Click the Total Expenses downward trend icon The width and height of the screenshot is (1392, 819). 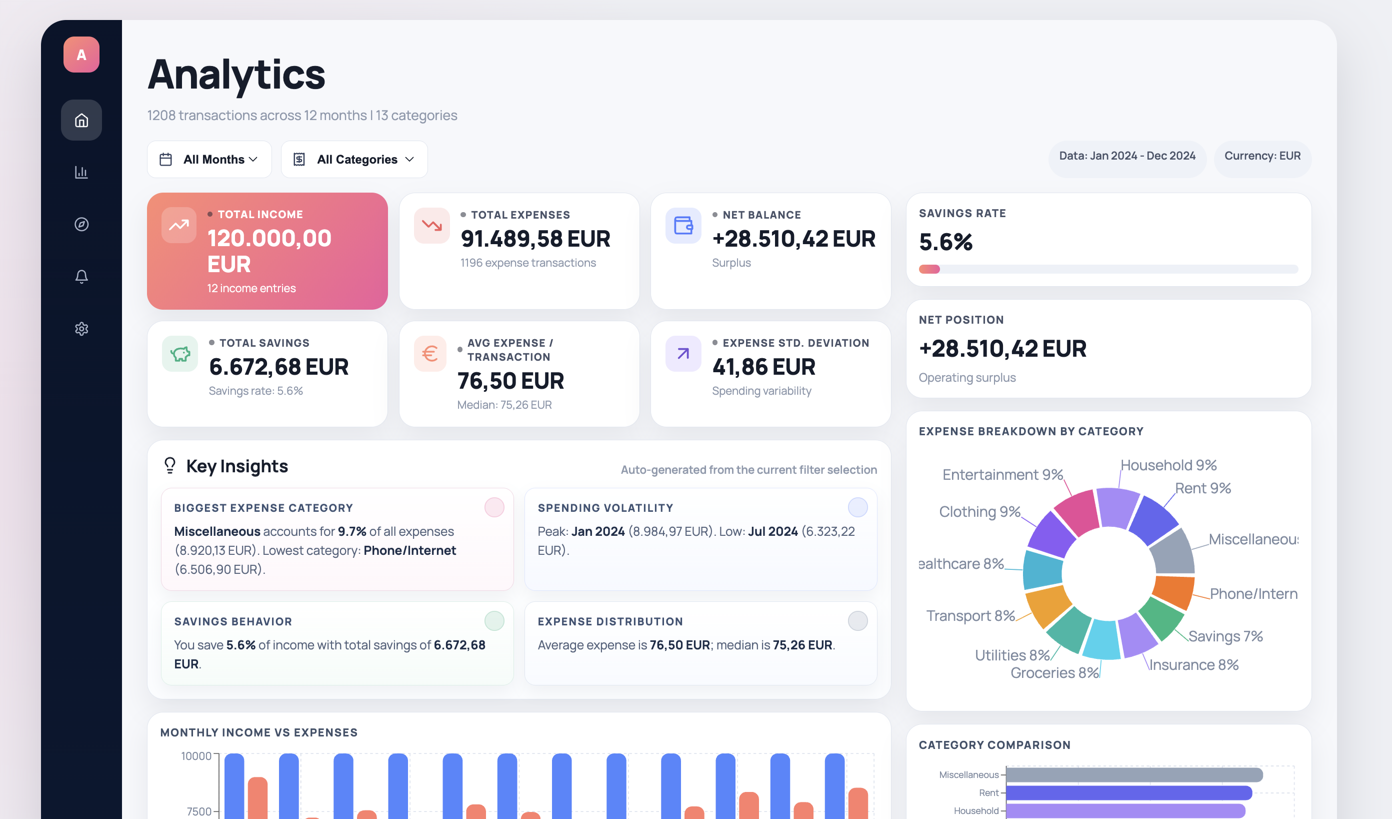pyautogui.click(x=431, y=226)
